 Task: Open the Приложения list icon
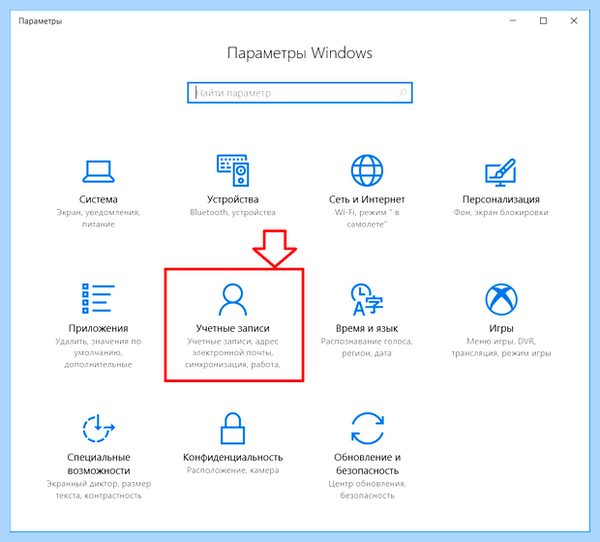[x=98, y=299]
